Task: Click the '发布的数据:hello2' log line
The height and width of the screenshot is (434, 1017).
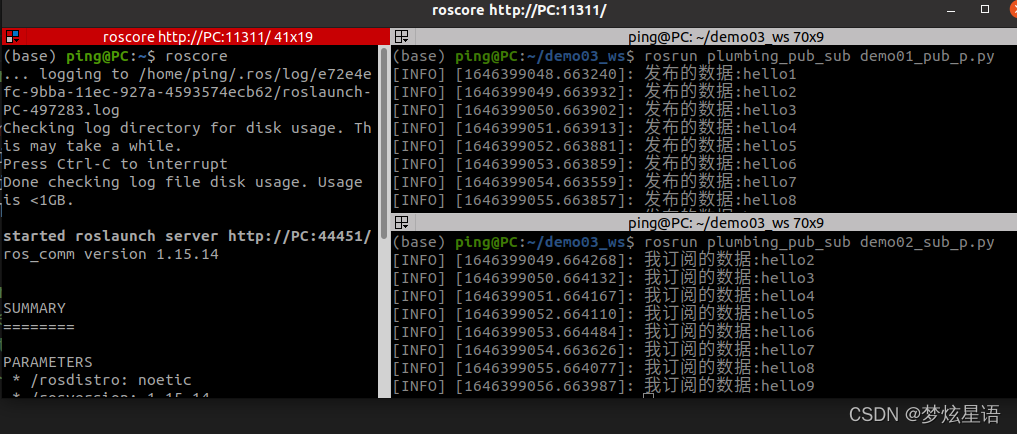Action: [595, 92]
